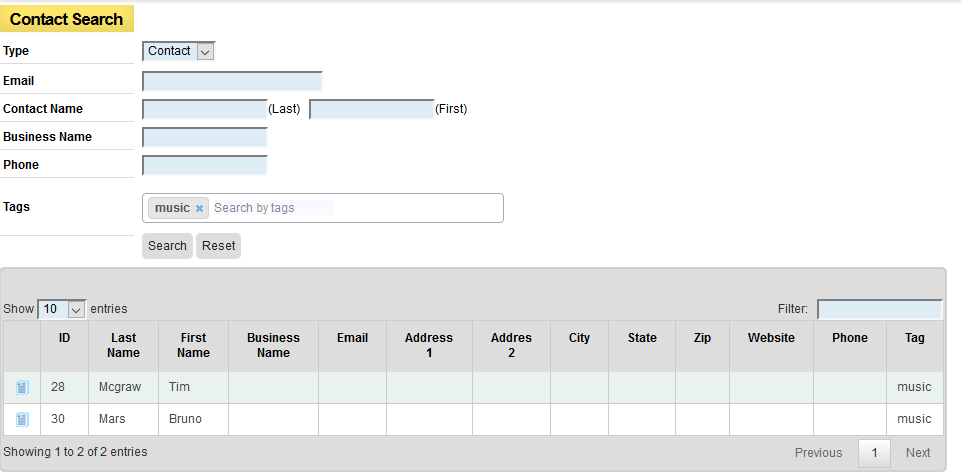Open the Type dropdown

179,51
